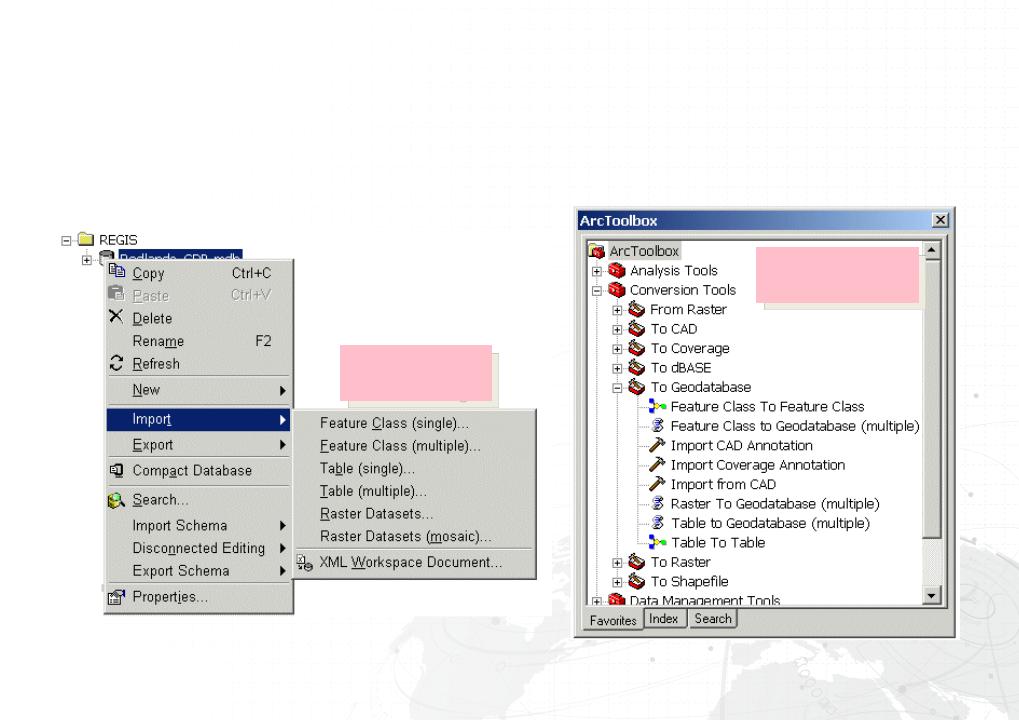1019x720 pixels.
Task: Click the Import Coverage Annotation hammer icon
Action: (x=657, y=465)
